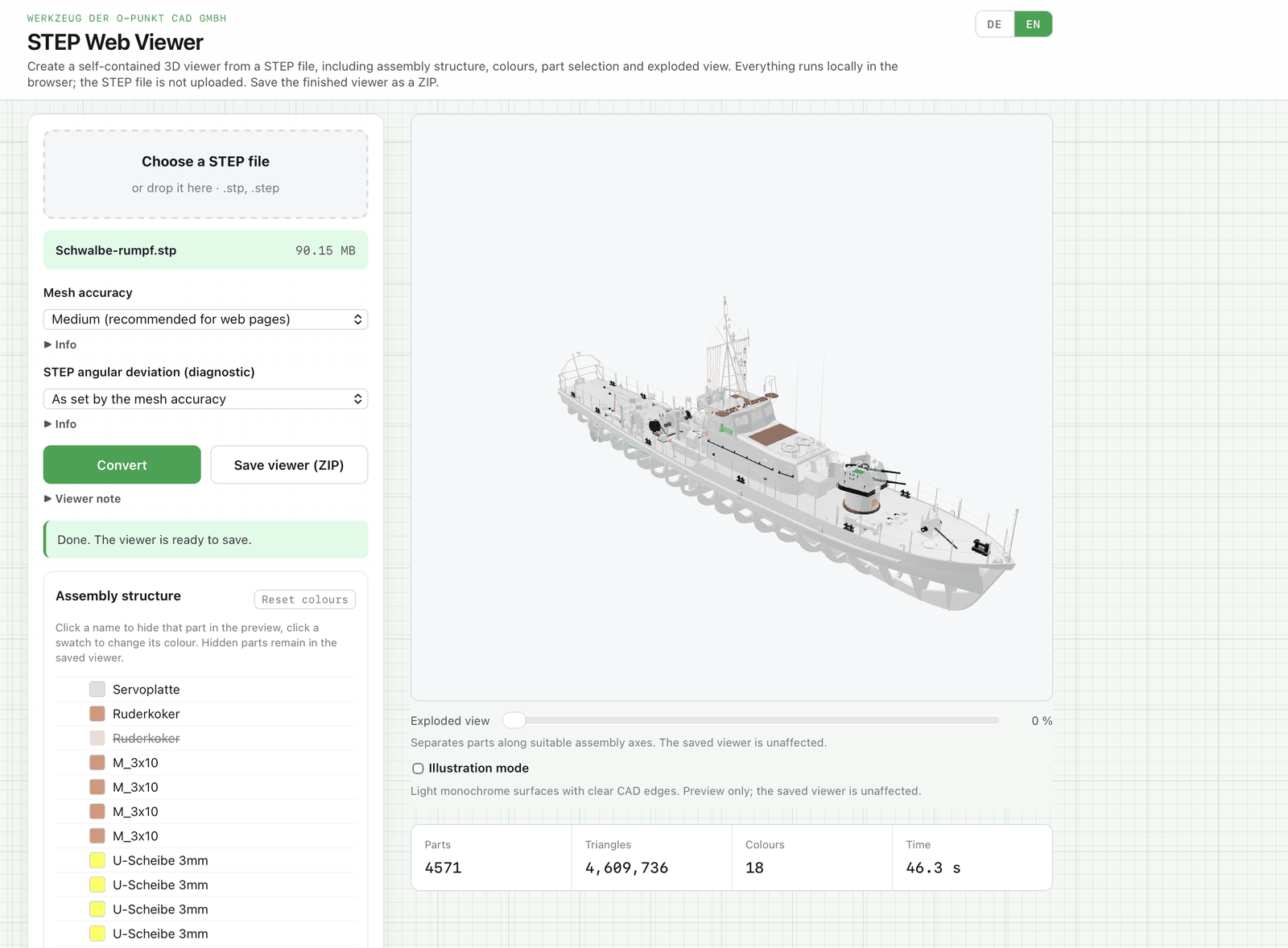Click the Exploded view slider handle
This screenshot has height=948, width=1288.
(514, 720)
